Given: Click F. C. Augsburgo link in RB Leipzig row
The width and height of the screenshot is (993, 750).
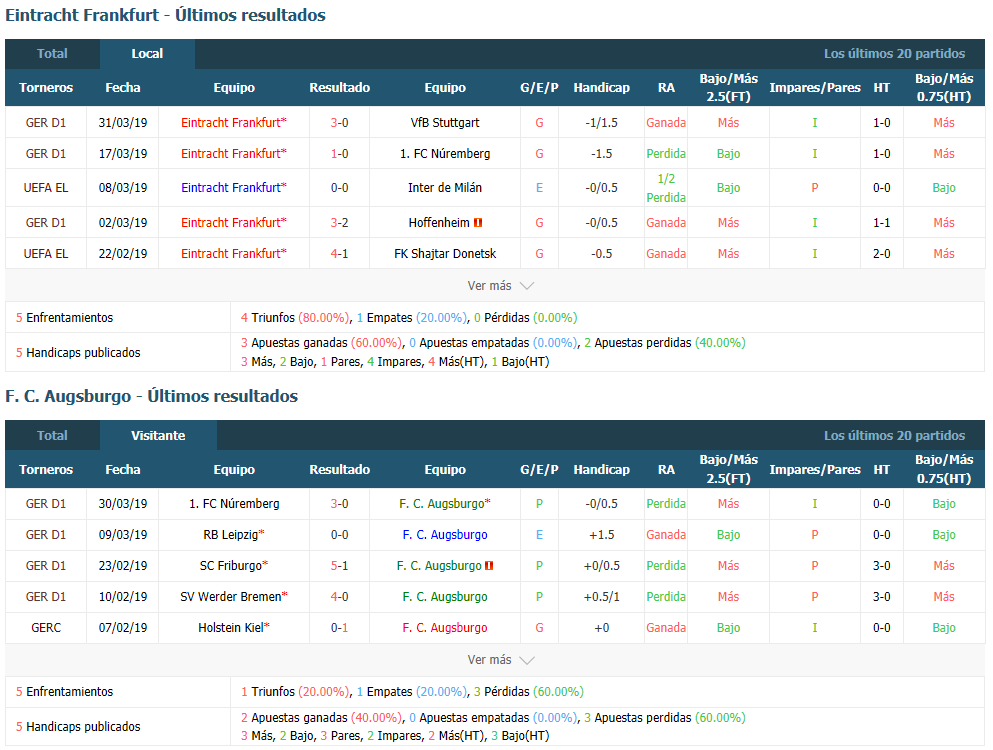Looking at the screenshot, I should coord(445,535).
